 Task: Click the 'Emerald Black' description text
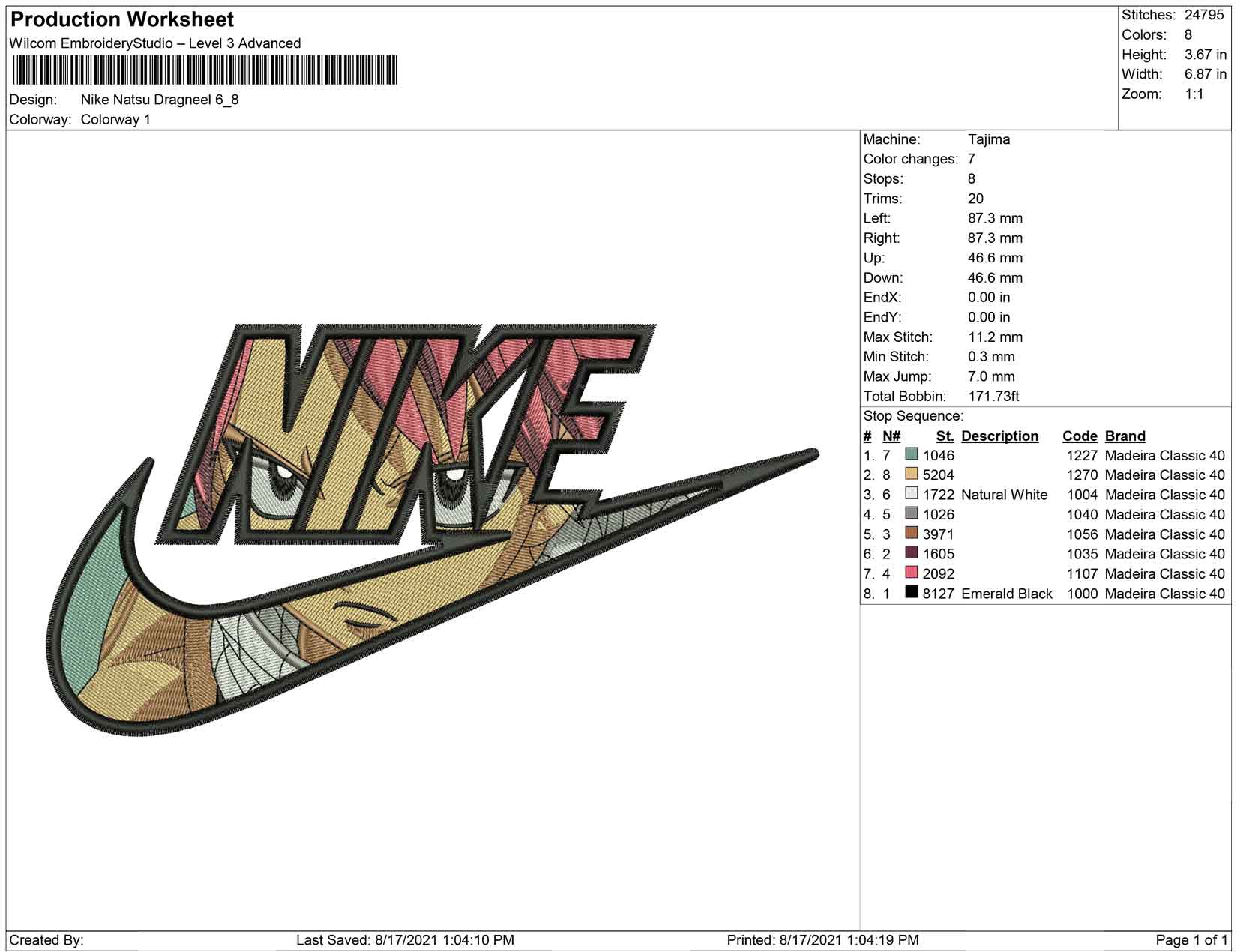click(1007, 594)
